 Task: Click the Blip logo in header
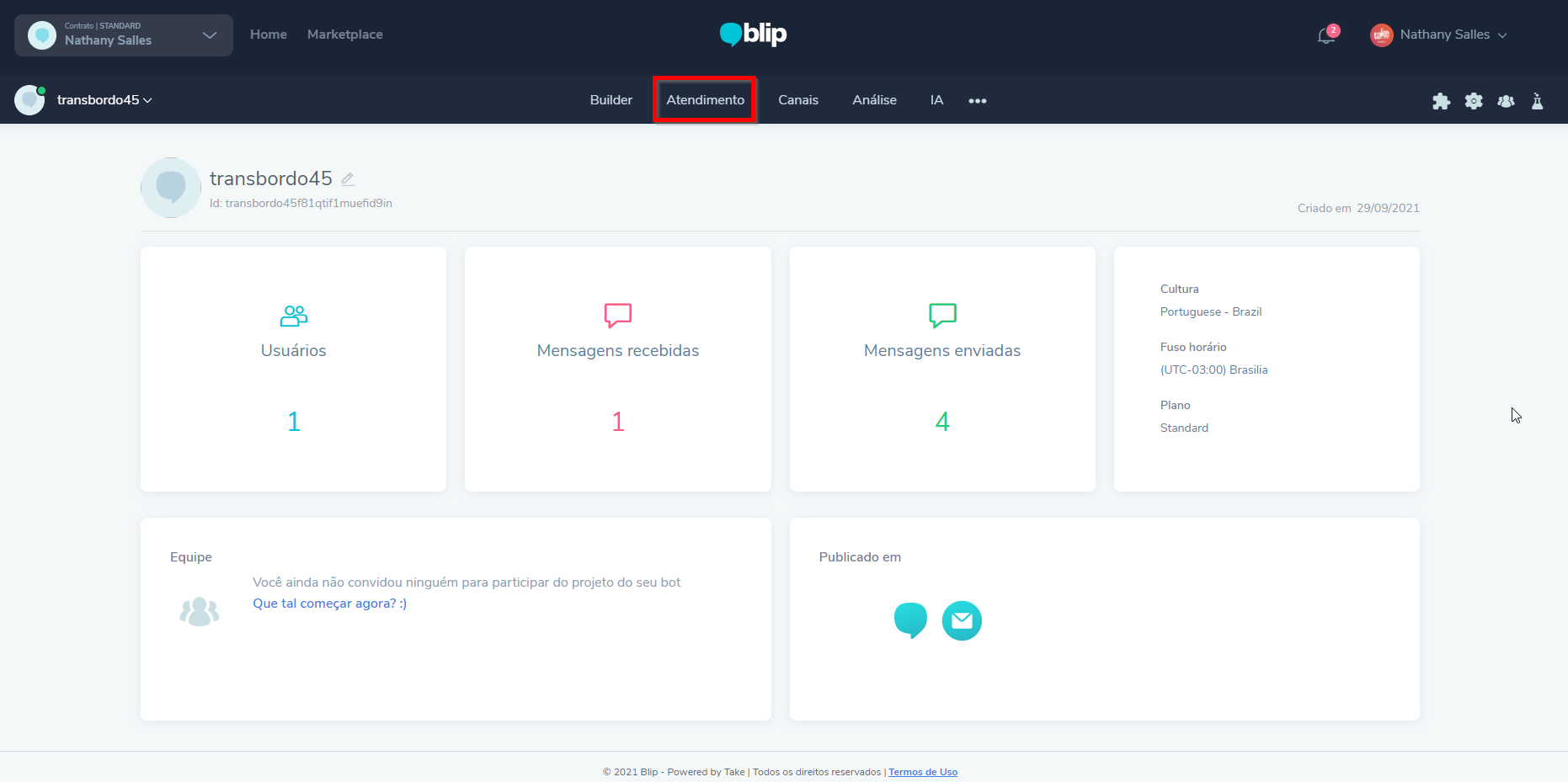coord(754,34)
